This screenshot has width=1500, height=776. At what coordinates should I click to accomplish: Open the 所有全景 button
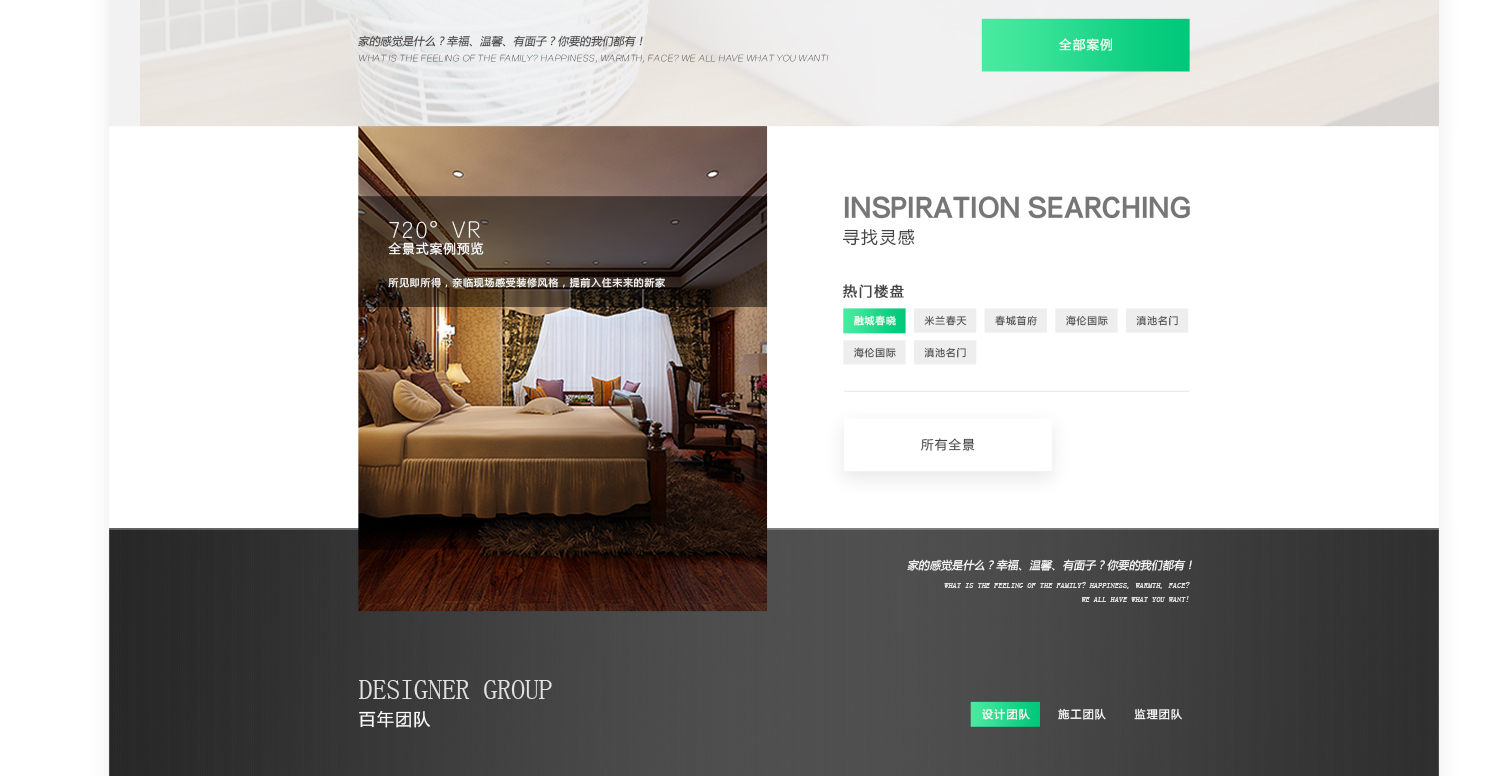(x=947, y=445)
